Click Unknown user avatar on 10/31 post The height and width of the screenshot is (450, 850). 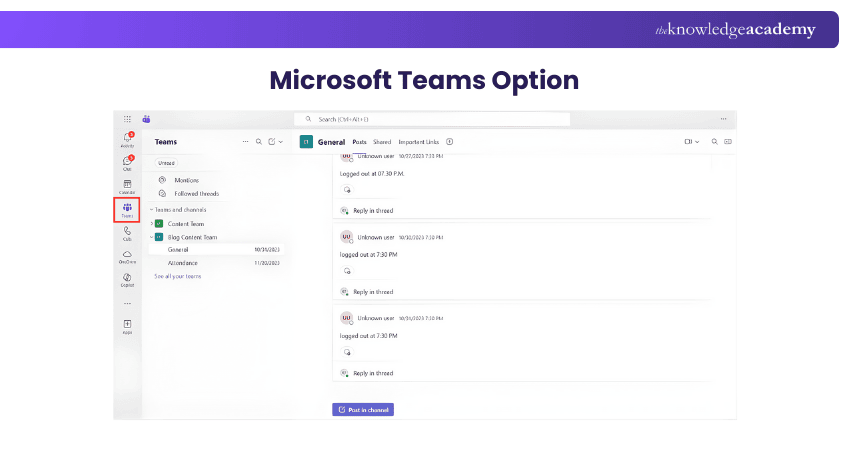tap(346, 318)
